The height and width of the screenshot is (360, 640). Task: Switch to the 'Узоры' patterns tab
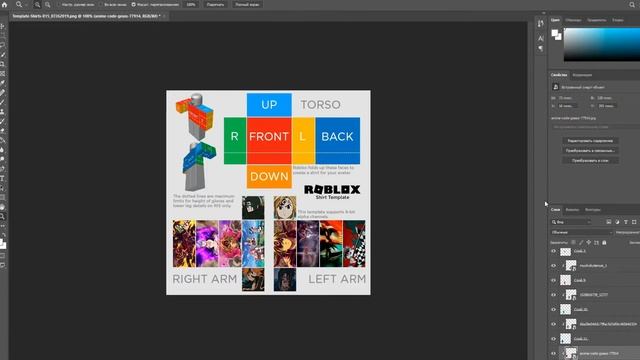(618, 20)
